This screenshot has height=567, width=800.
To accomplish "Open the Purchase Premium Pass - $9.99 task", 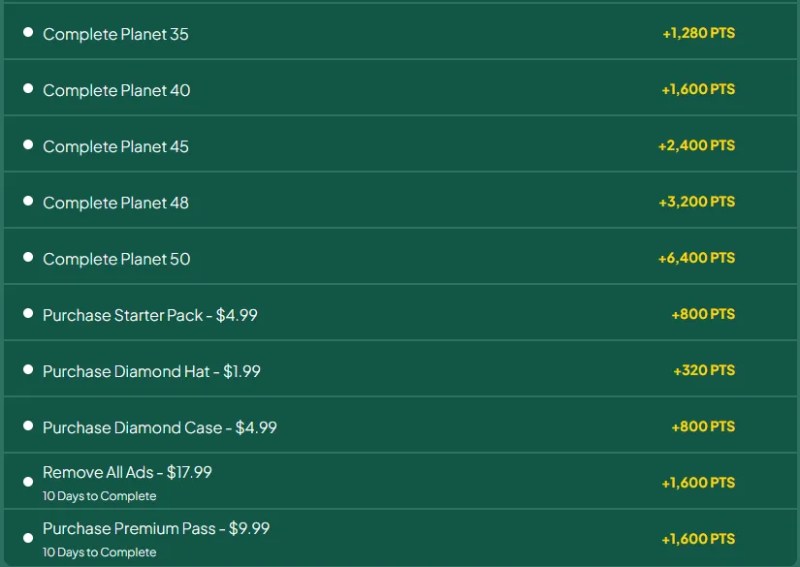I will 156,528.
